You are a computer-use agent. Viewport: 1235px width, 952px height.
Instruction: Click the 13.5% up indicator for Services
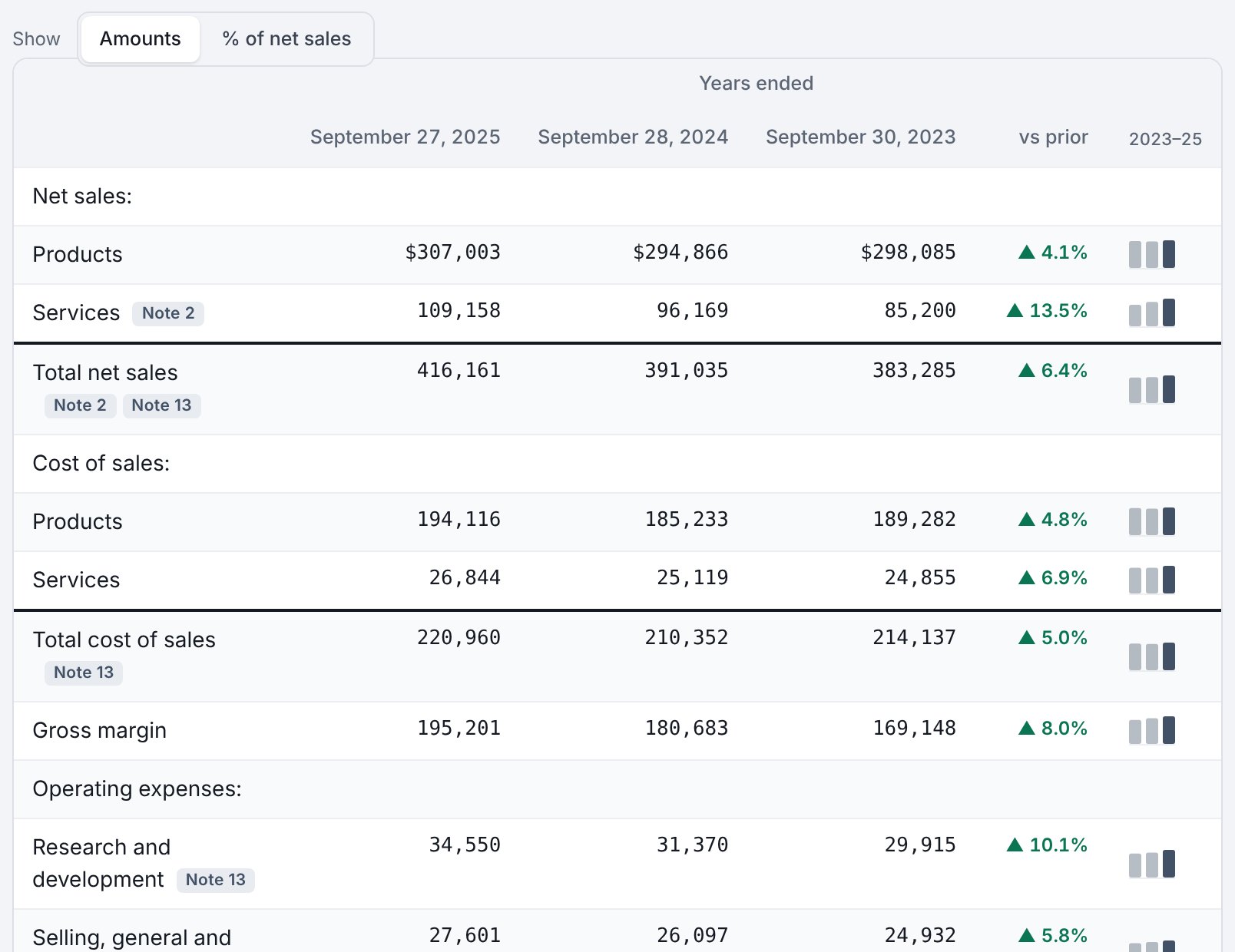pyautogui.click(x=1047, y=311)
